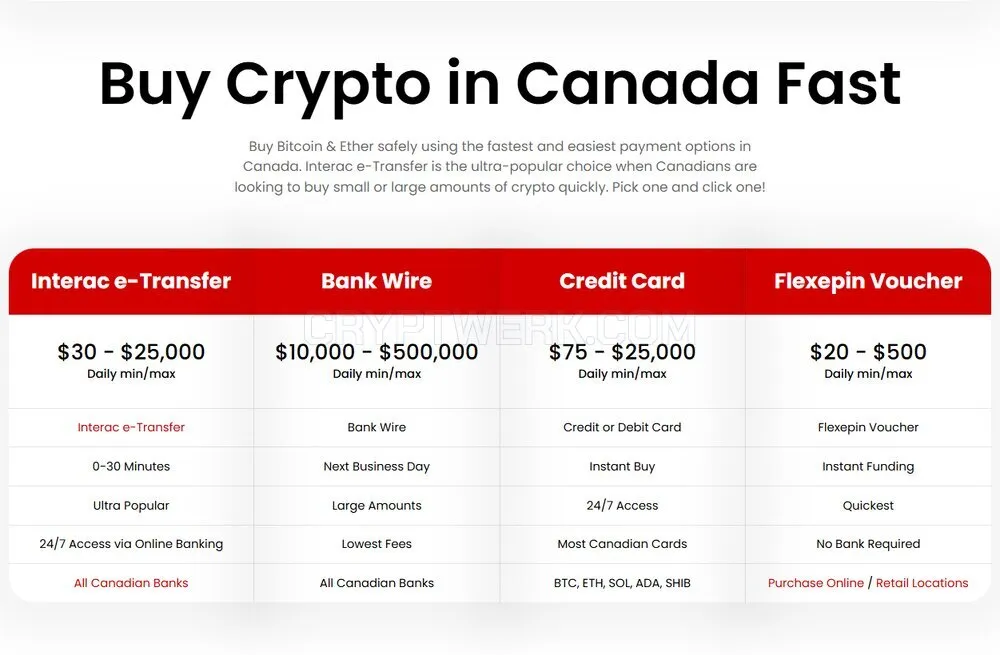Click the BTC, ETH, SOL, ADA, SHIB cell
Viewport: 1000px width, 655px height.
coord(622,583)
